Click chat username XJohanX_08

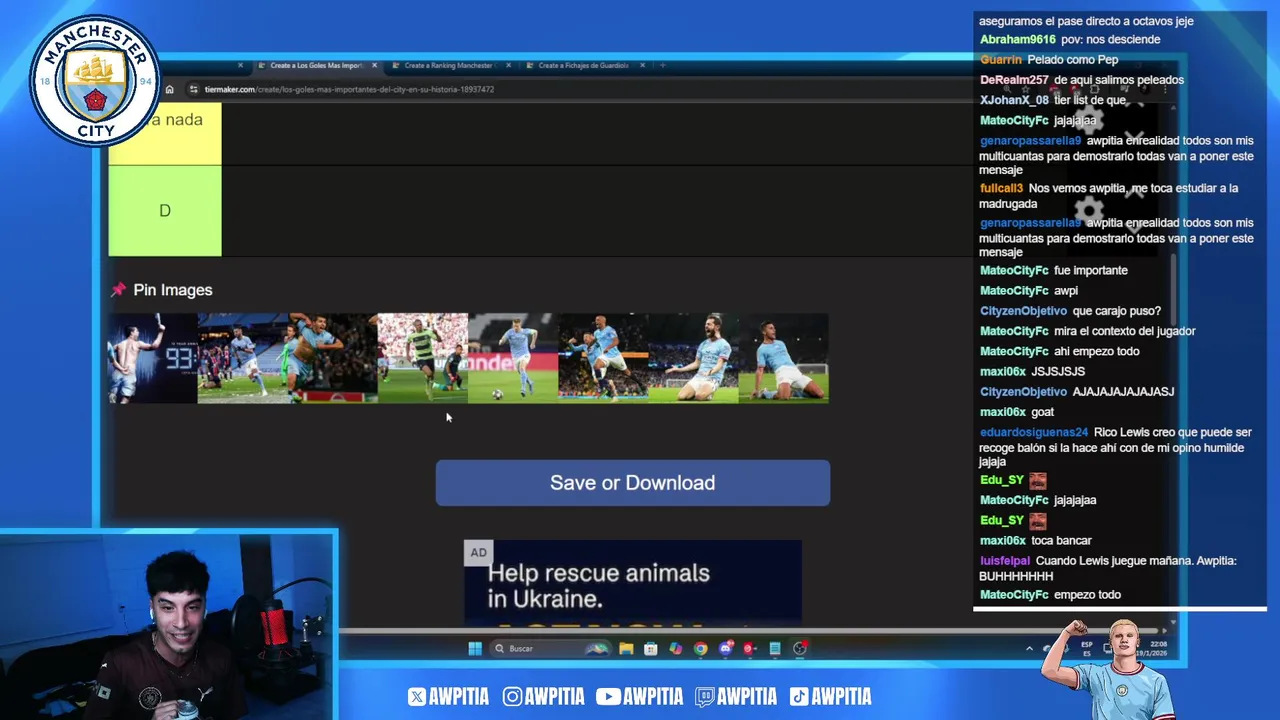coord(1014,100)
